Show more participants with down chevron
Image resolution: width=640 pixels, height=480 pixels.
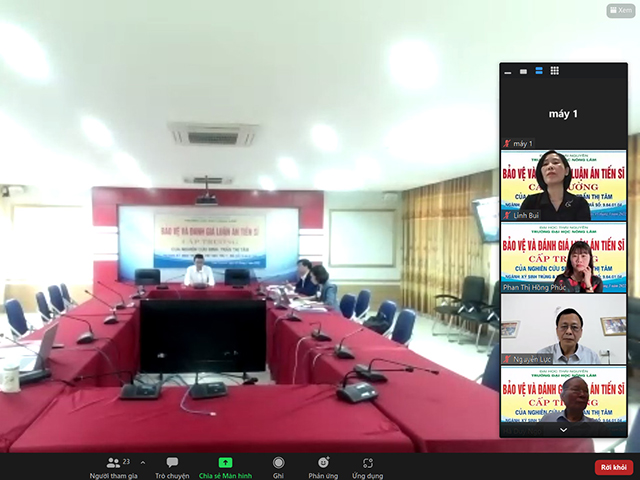[x=563, y=430]
